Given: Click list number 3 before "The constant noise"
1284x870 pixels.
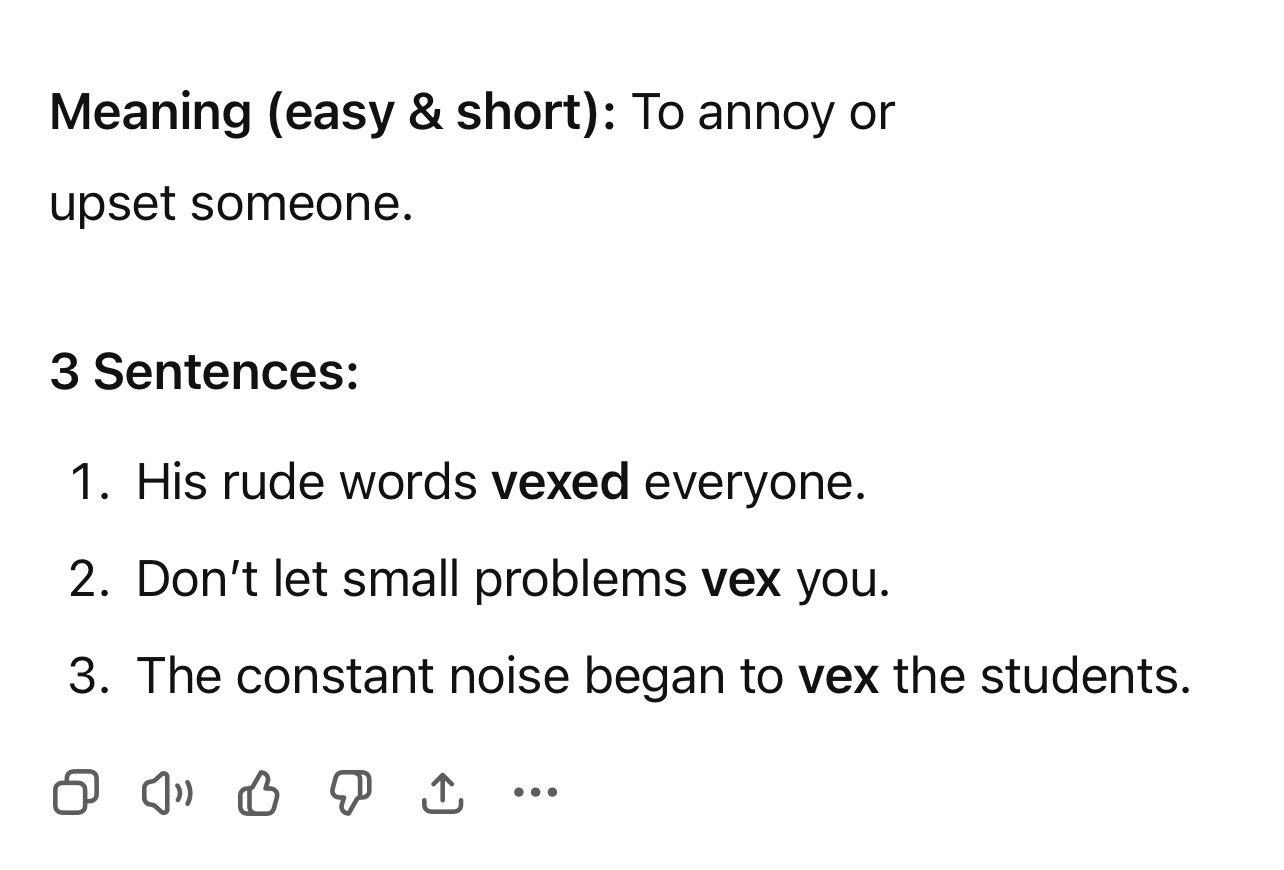Looking at the screenshot, I should click(88, 676).
